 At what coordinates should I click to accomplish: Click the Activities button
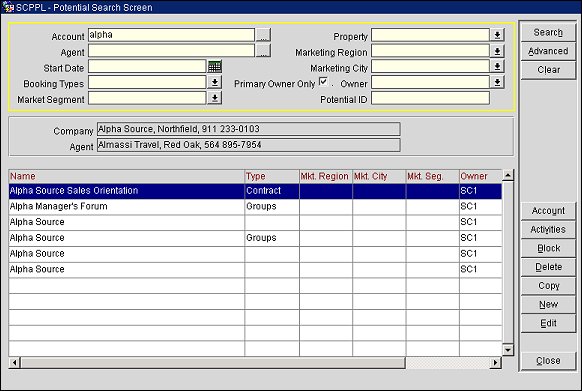(548, 229)
